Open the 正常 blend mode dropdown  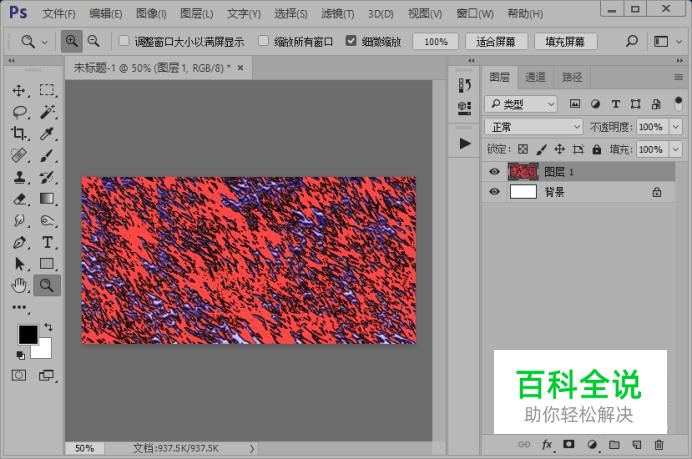(x=534, y=127)
